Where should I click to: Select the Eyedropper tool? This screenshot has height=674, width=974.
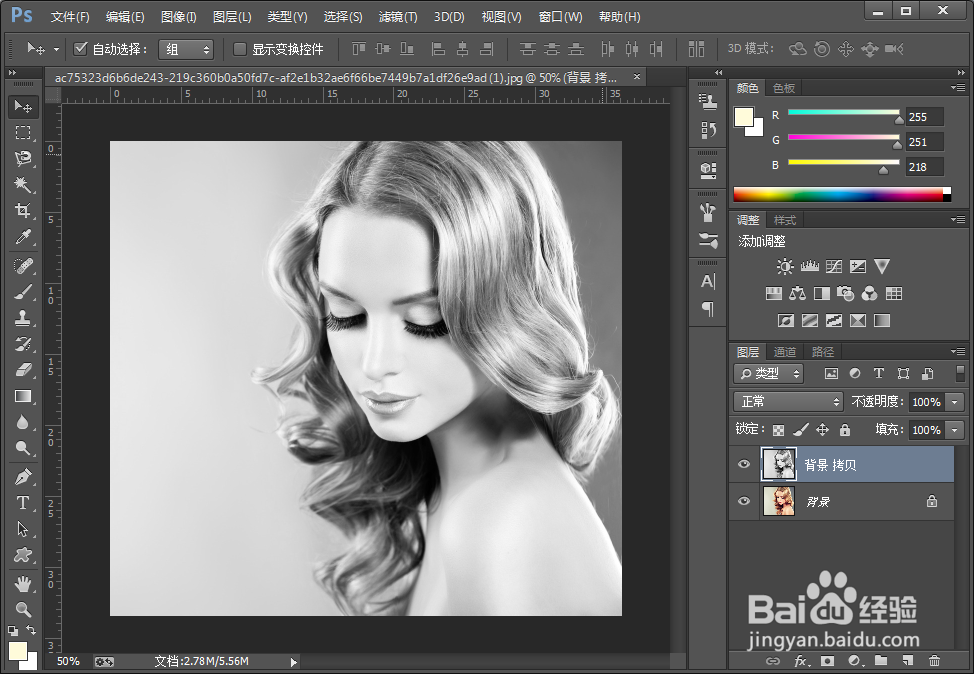tap(23, 237)
